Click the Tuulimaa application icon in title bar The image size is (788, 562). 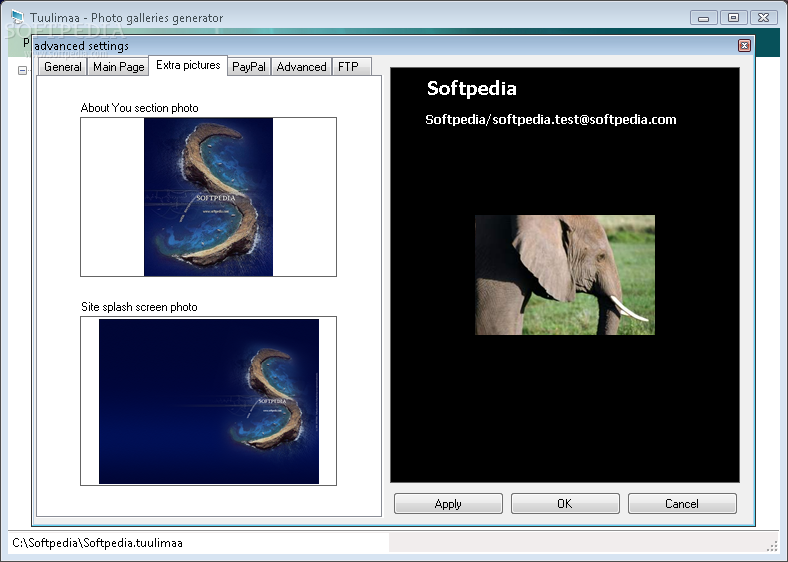click(x=18, y=17)
